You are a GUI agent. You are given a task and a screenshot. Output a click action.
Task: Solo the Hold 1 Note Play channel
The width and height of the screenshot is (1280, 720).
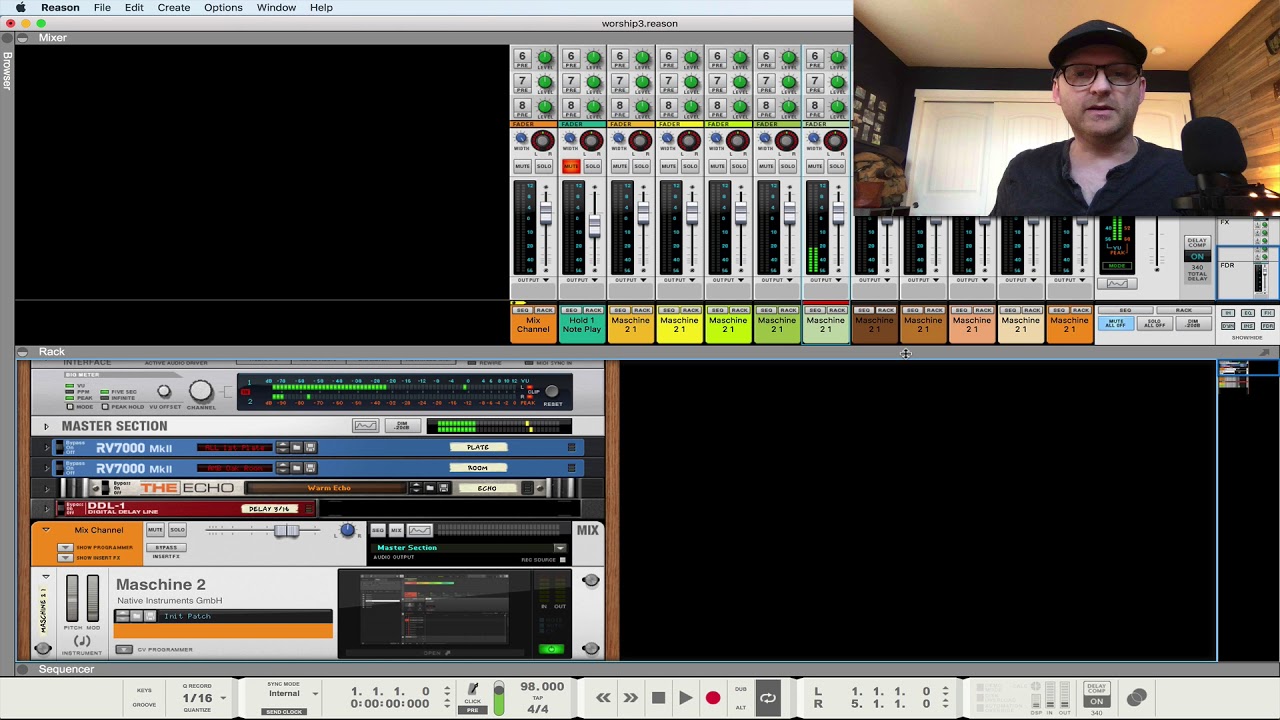[592, 166]
